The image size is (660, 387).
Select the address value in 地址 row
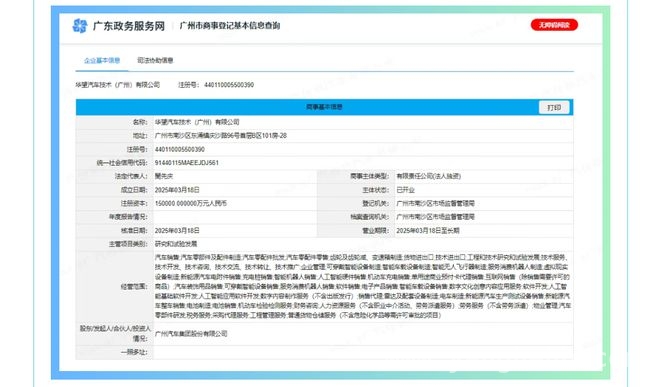tap(221, 136)
